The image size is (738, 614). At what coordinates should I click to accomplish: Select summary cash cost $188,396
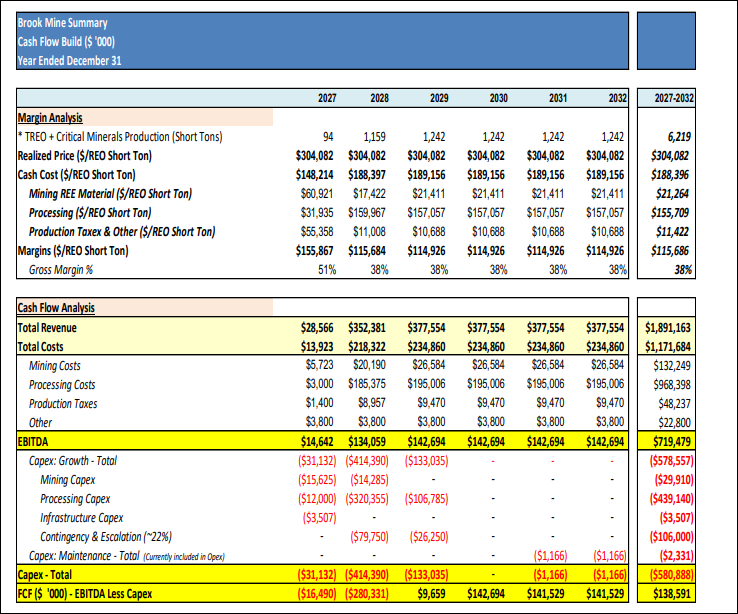[x=670, y=175]
